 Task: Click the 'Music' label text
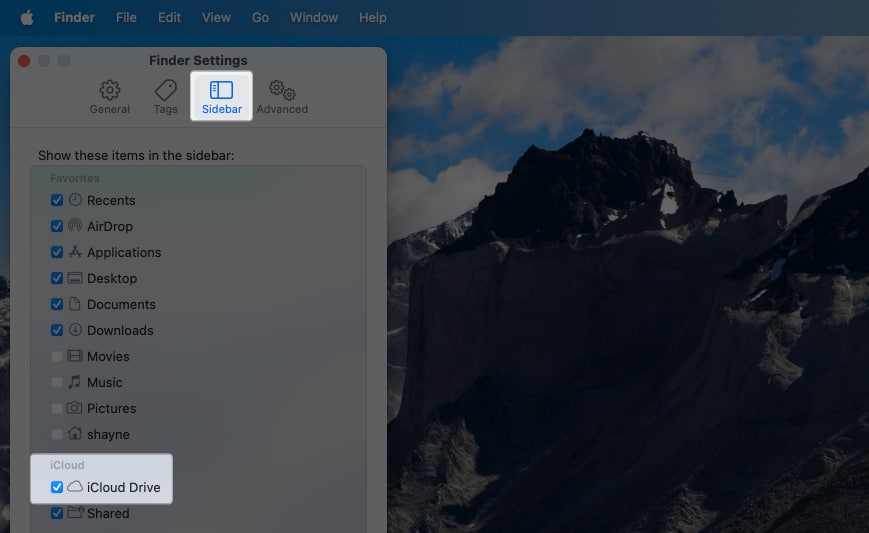(105, 383)
